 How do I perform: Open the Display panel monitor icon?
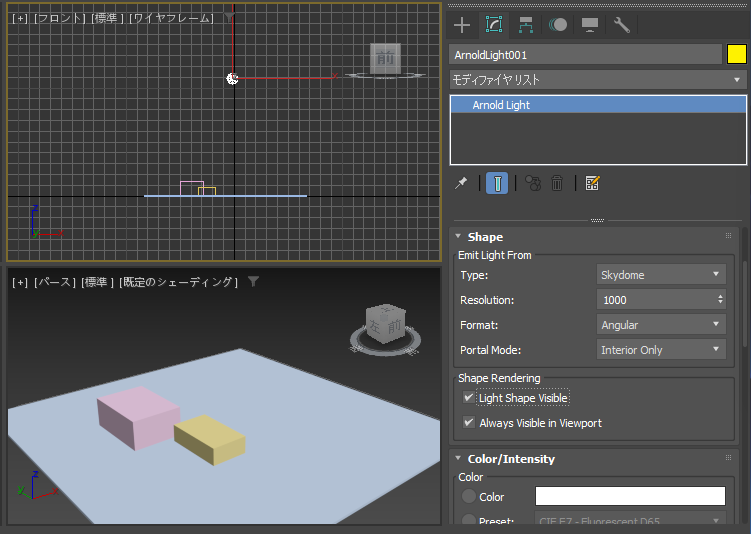(590, 25)
